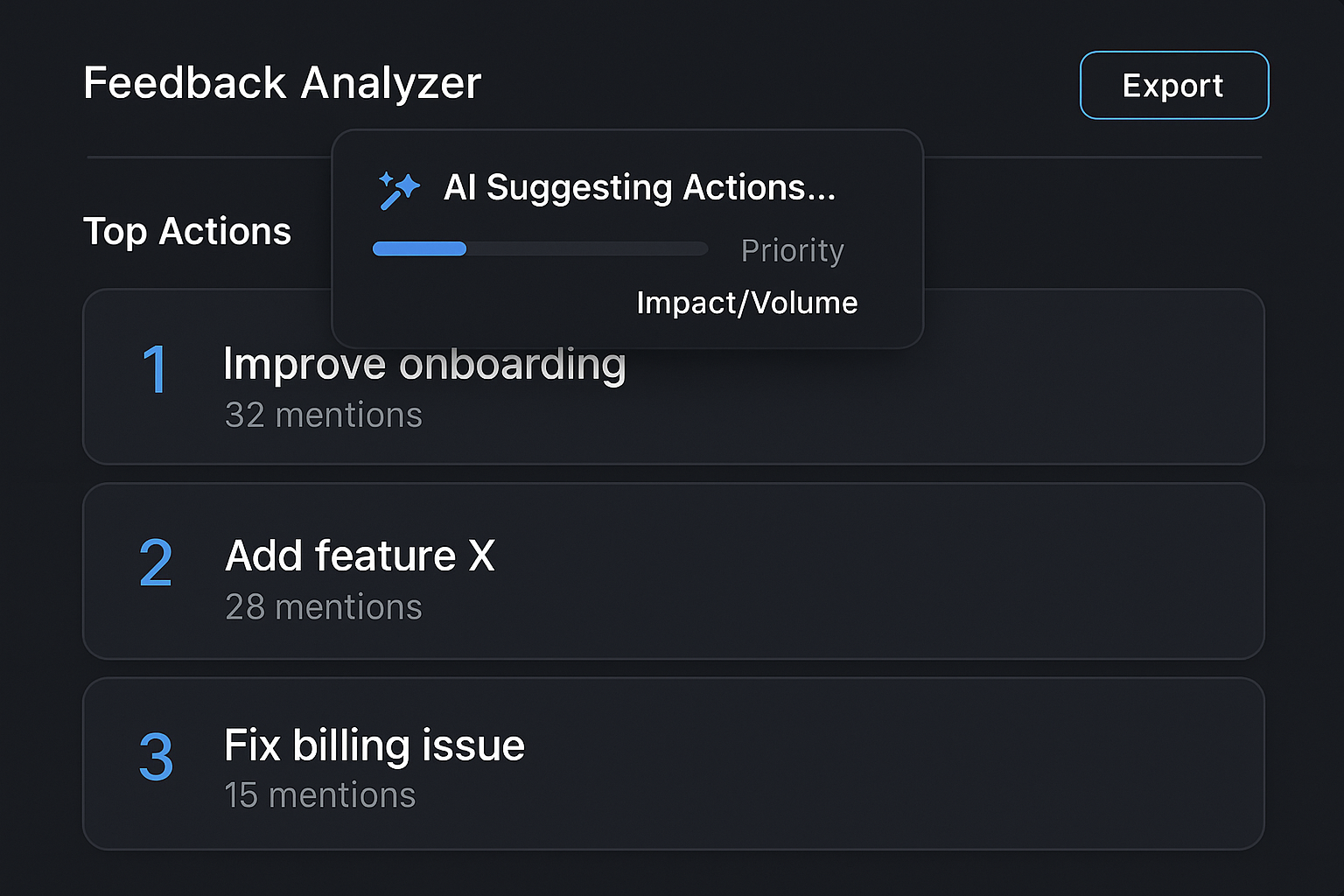Viewport: 1344px width, 896px height.
Task: Click the blue filled portion of progress bar
Action: tap(419, 248)
